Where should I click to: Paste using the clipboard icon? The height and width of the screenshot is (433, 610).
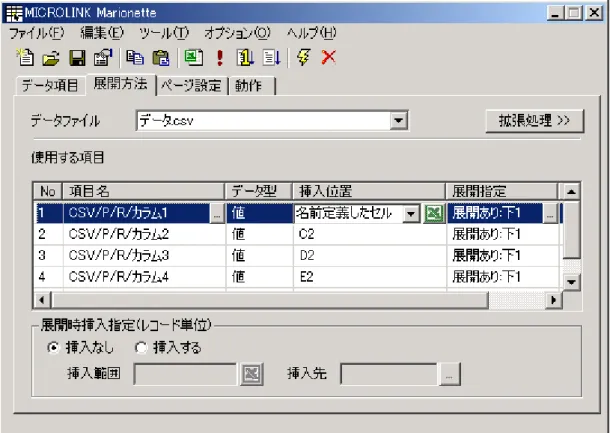pos(161,58)
